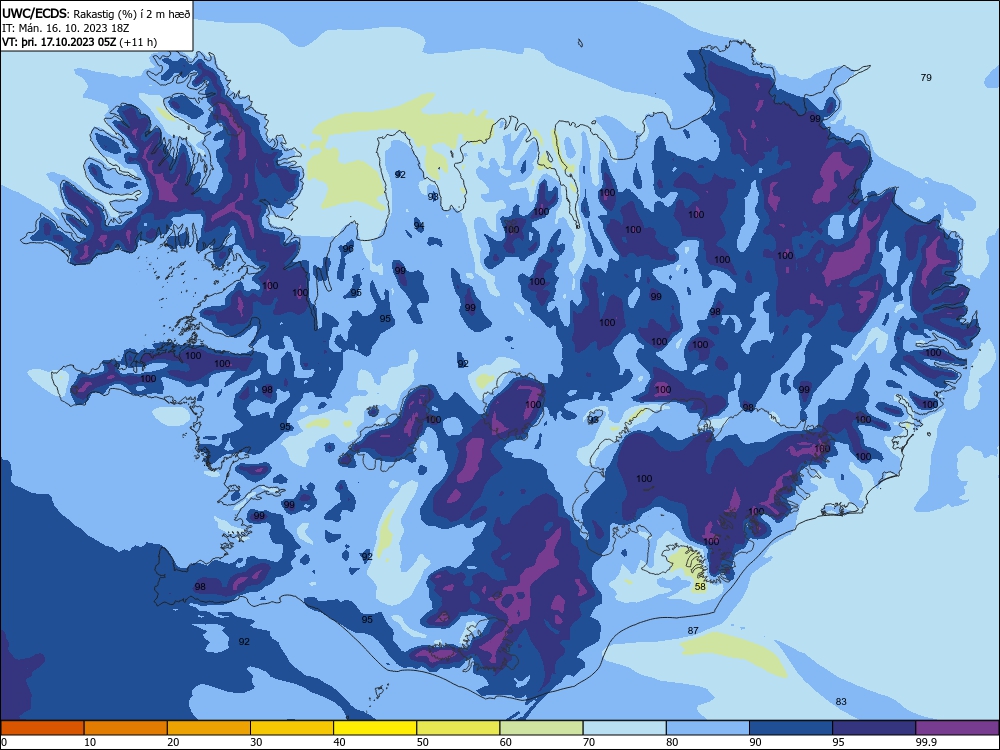Viewport: 1000px width, 750px height.
Task: Click the '87' value on the map
Action: tap(693, 631)
